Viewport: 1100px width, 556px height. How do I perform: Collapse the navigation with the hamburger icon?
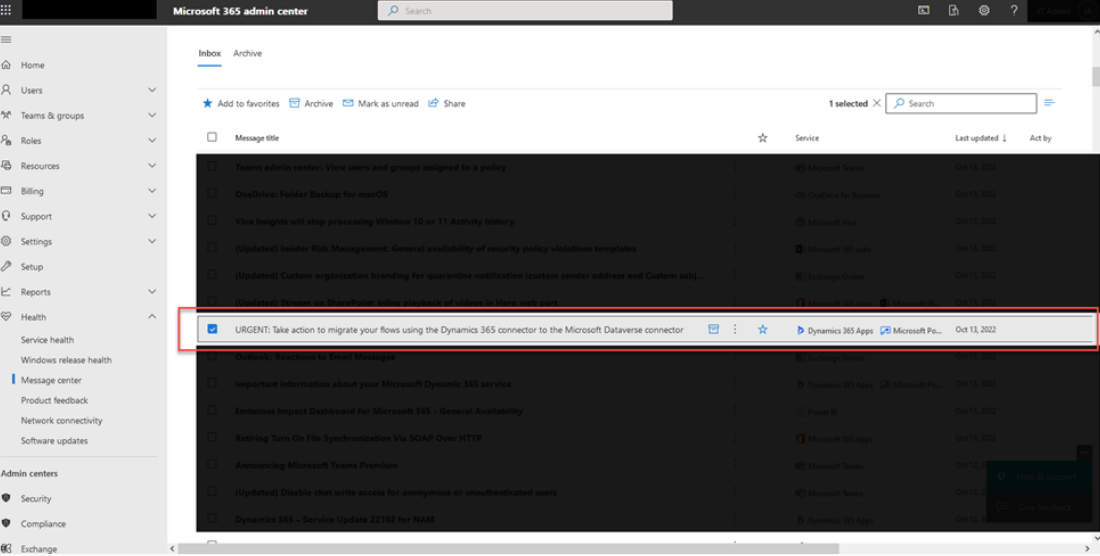coord(6,39)
